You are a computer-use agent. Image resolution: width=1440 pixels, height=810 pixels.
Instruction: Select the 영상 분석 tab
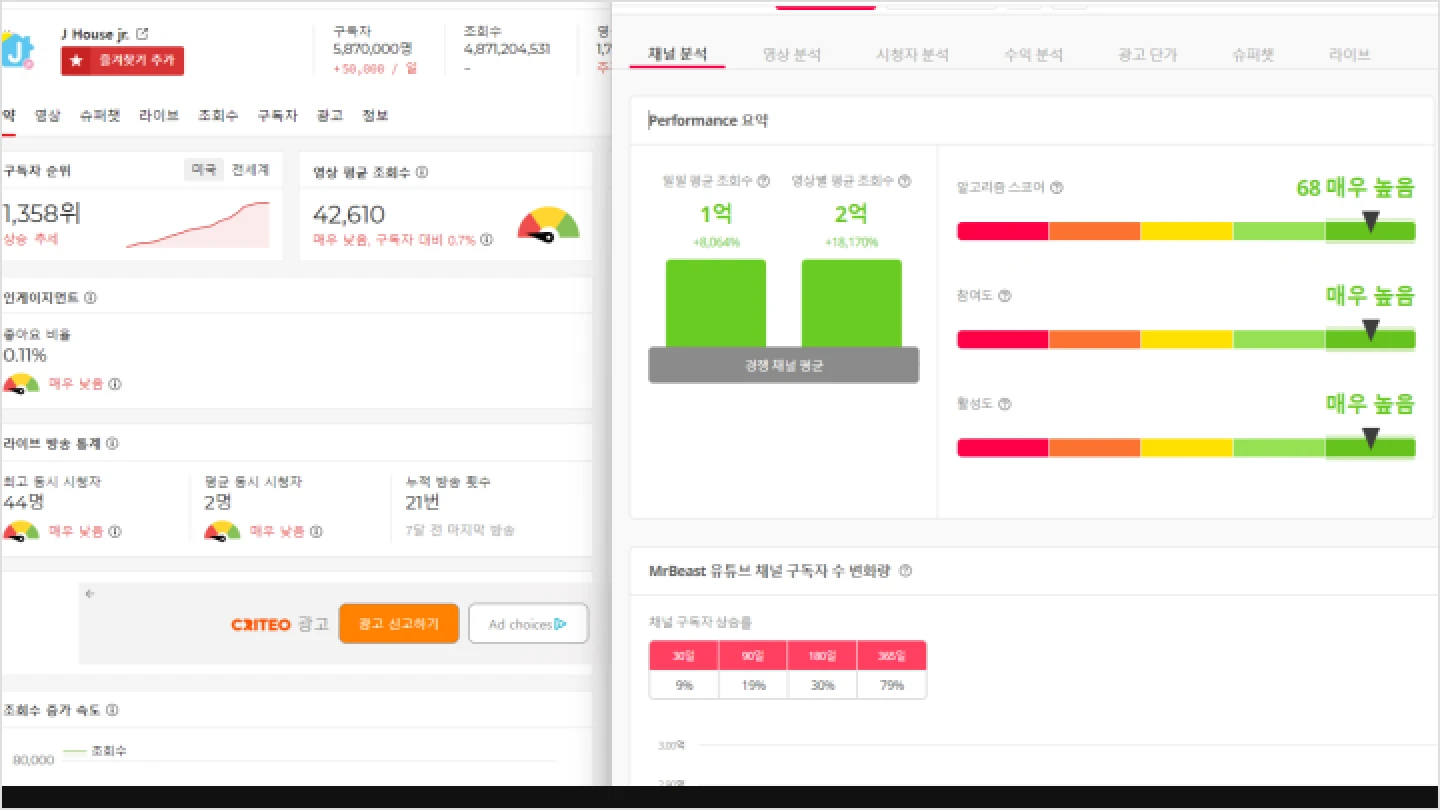tap(791, 54)
